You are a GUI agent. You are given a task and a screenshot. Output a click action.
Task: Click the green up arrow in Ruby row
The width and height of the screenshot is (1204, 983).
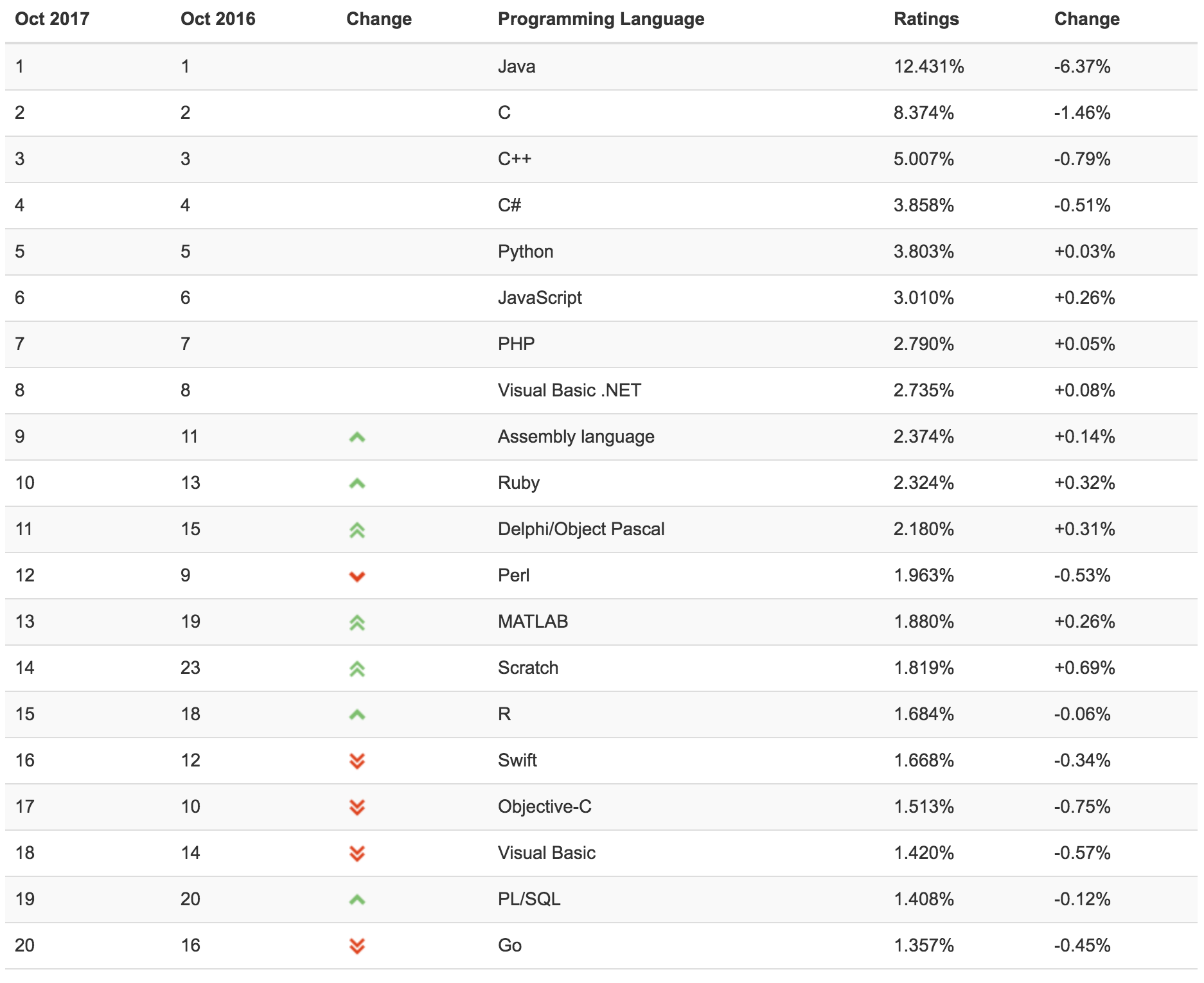coord(357,484)
